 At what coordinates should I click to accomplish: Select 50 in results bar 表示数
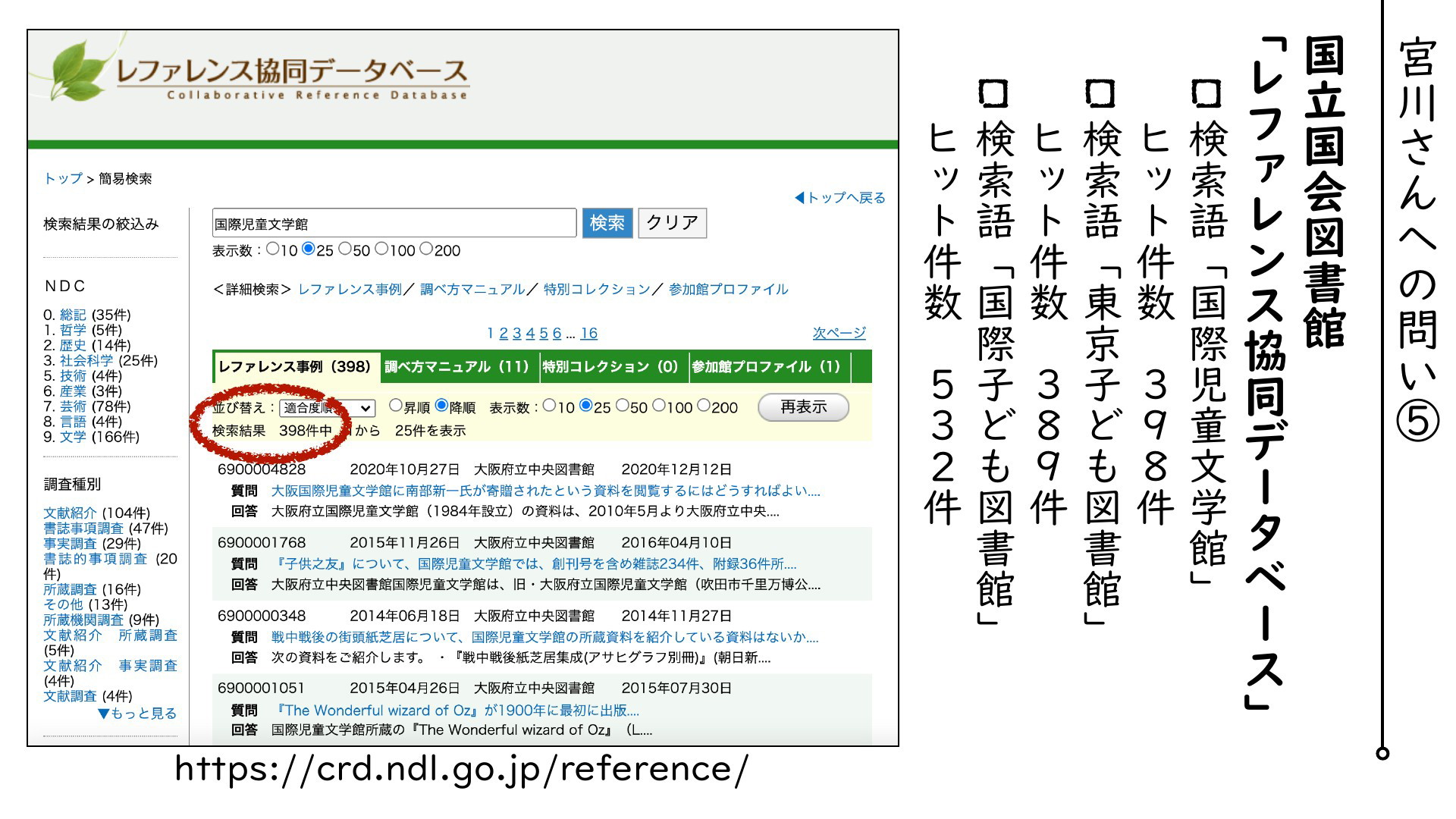(622, 406)
